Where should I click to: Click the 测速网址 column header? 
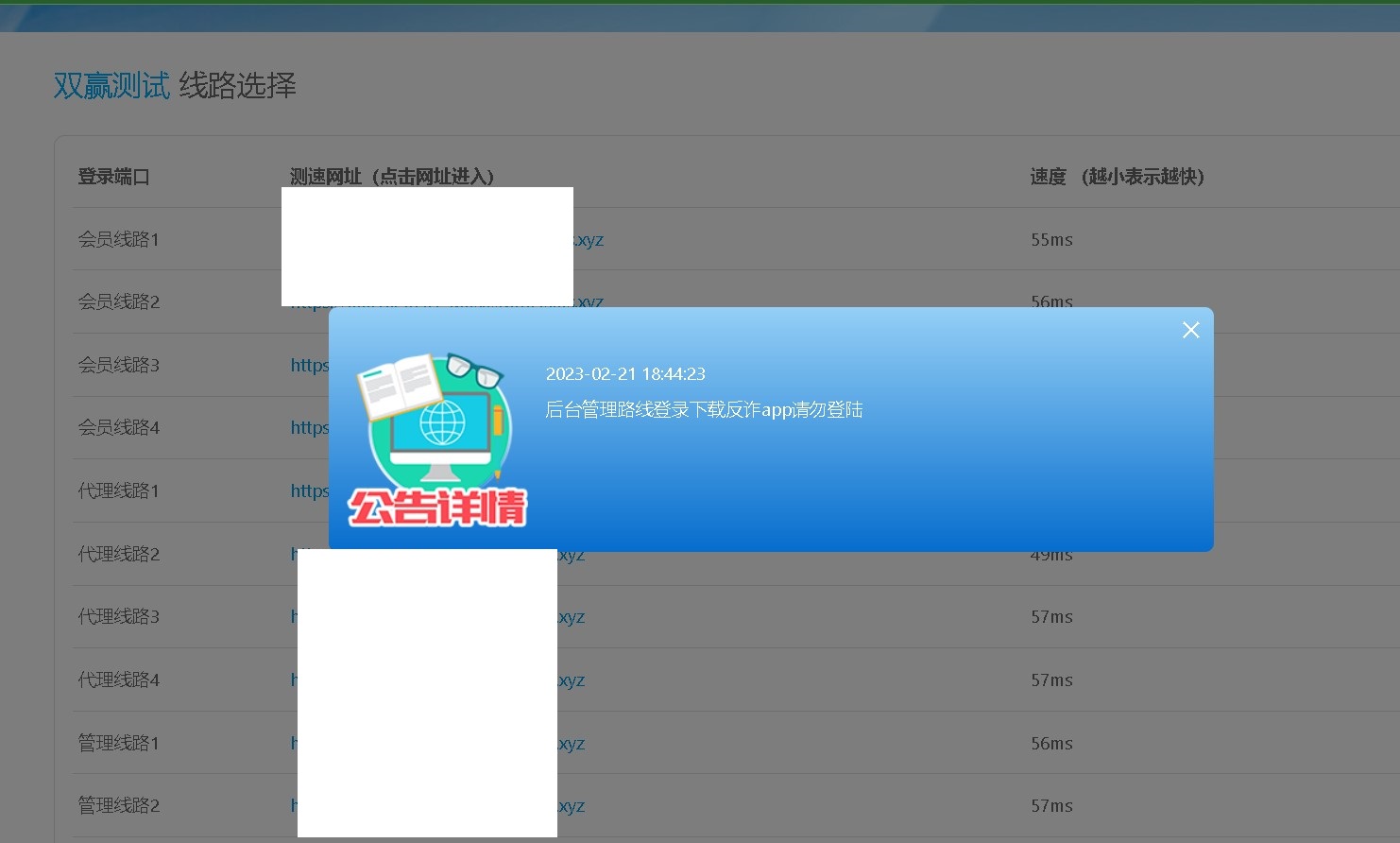[x=390, y=177]
